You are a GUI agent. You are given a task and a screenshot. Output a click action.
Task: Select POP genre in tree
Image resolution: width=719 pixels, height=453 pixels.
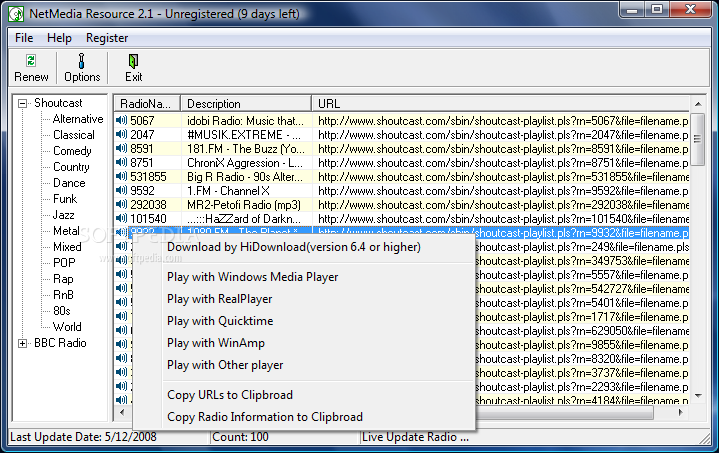click(64, 263)
